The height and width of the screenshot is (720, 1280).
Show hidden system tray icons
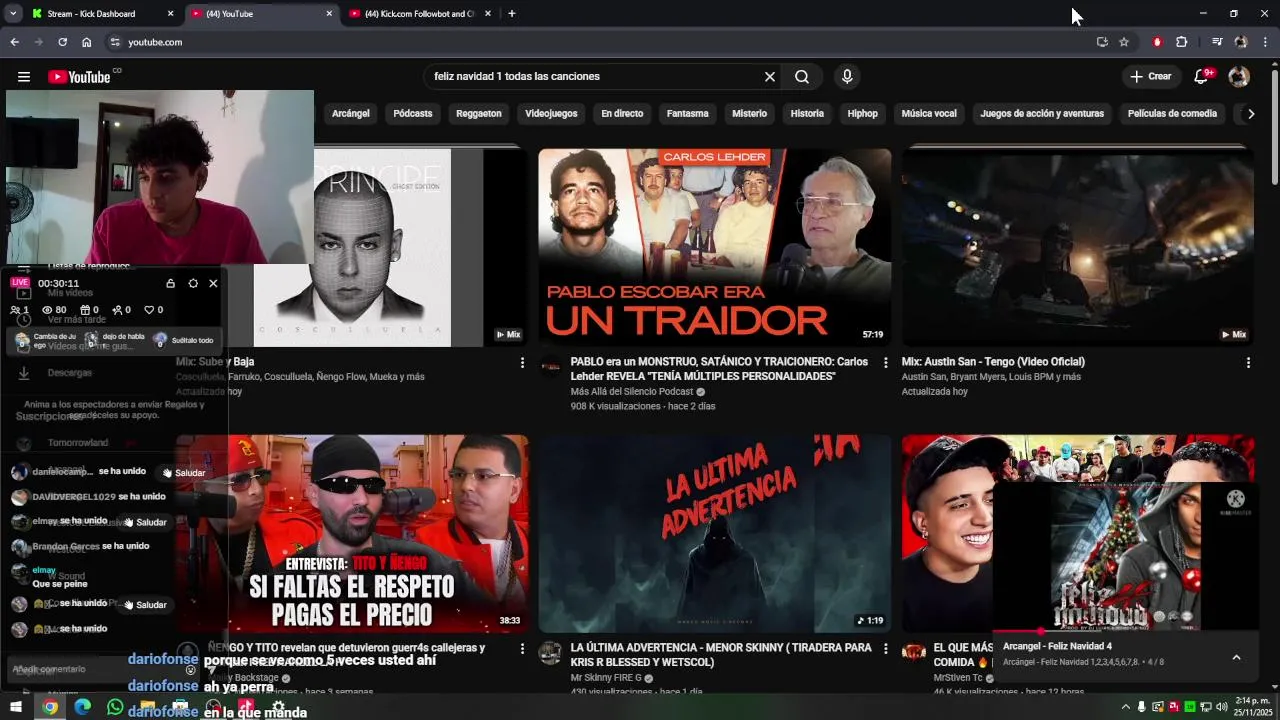[x=1126, y=707]
